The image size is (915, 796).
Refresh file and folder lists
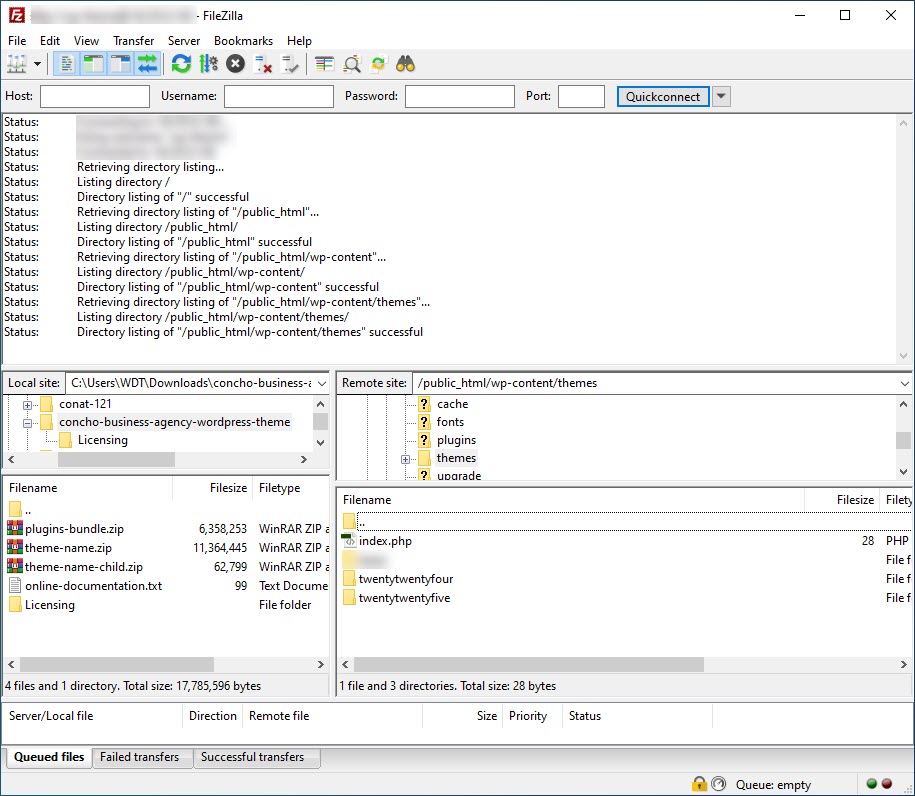(181, 64)
